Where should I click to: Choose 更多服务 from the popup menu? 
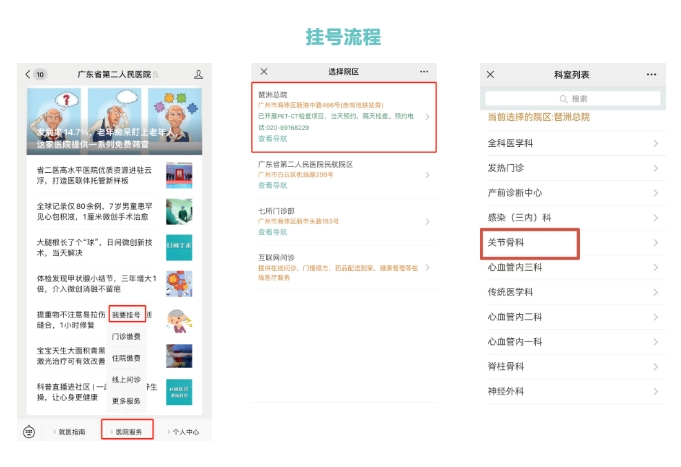tap(126, 401)
